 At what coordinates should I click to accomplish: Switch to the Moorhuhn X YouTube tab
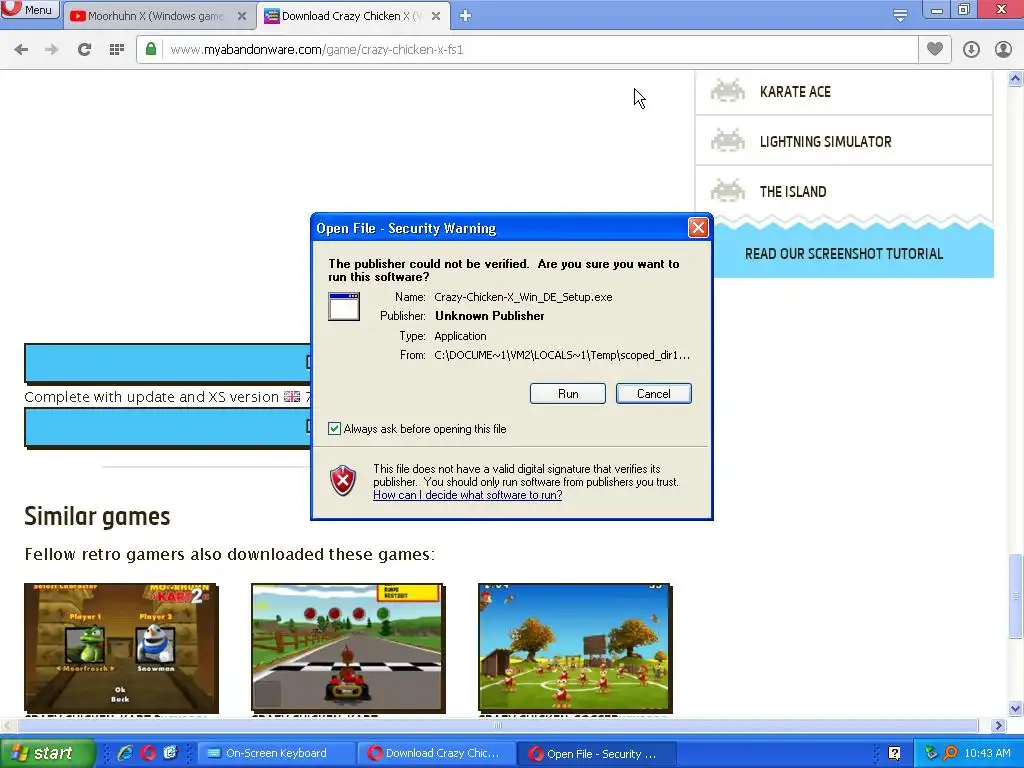pyautogui.click(x=157, y=16)
